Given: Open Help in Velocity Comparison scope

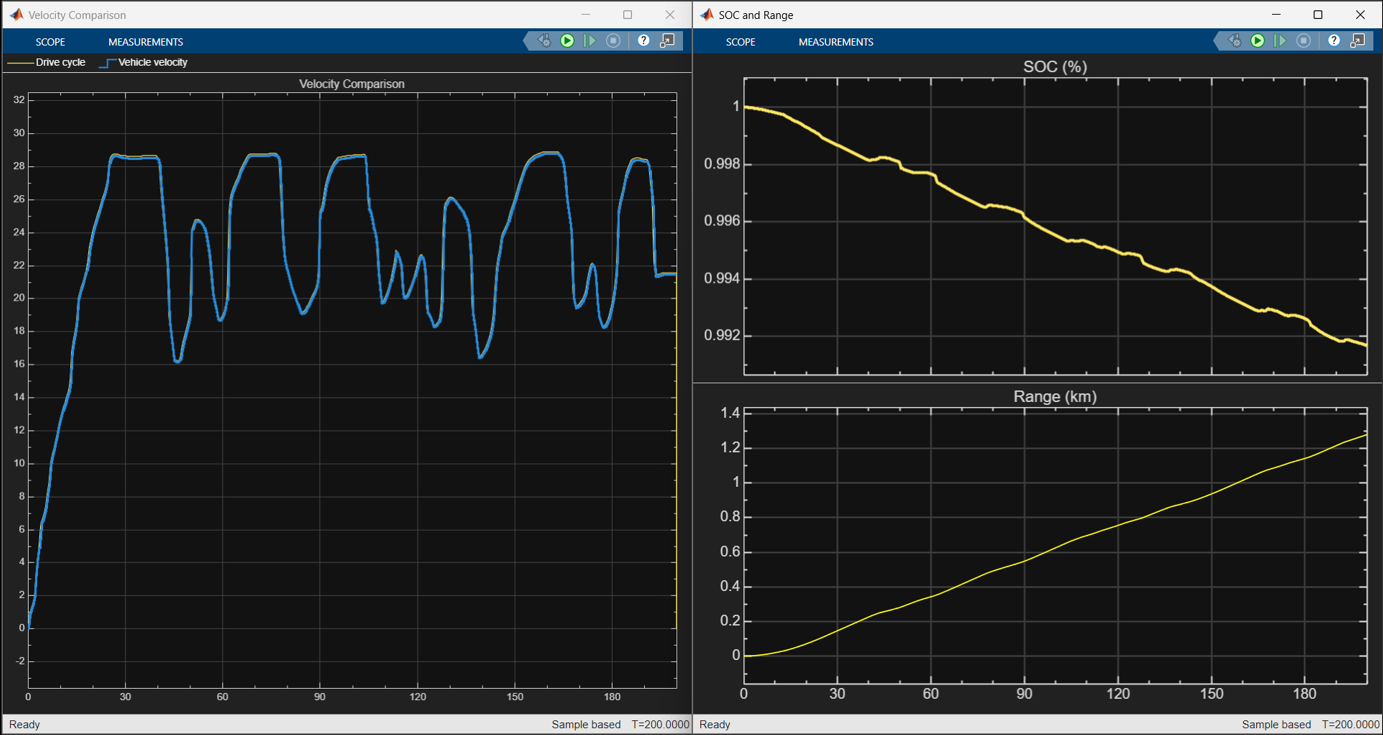Looking at the screenshot, I should click(x=643, y=41).
